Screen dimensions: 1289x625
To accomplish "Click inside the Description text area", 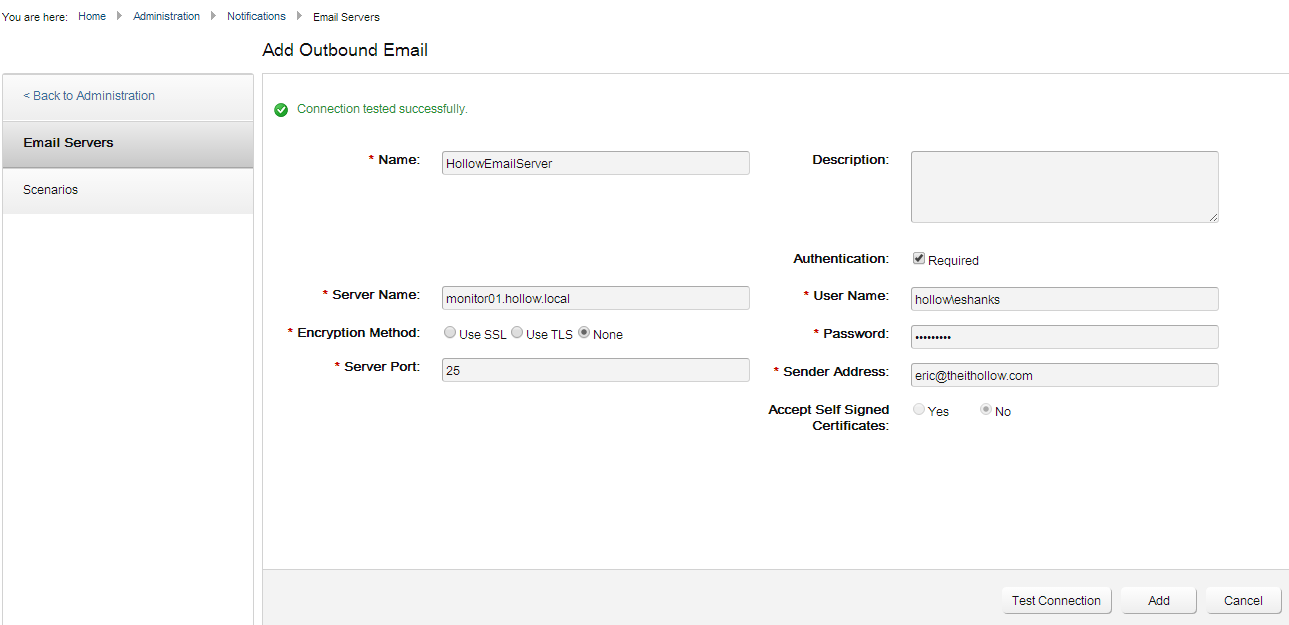I will [x=1064, y=186].
